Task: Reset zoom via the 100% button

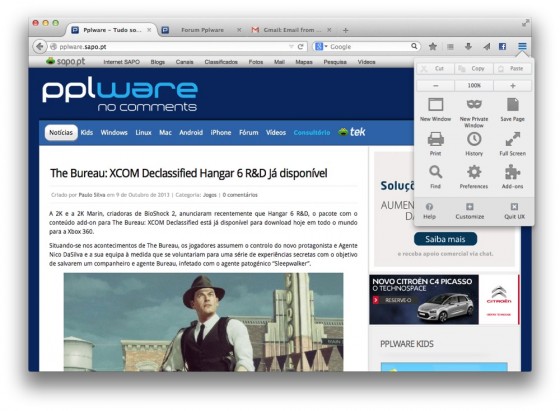Action: 474,85
